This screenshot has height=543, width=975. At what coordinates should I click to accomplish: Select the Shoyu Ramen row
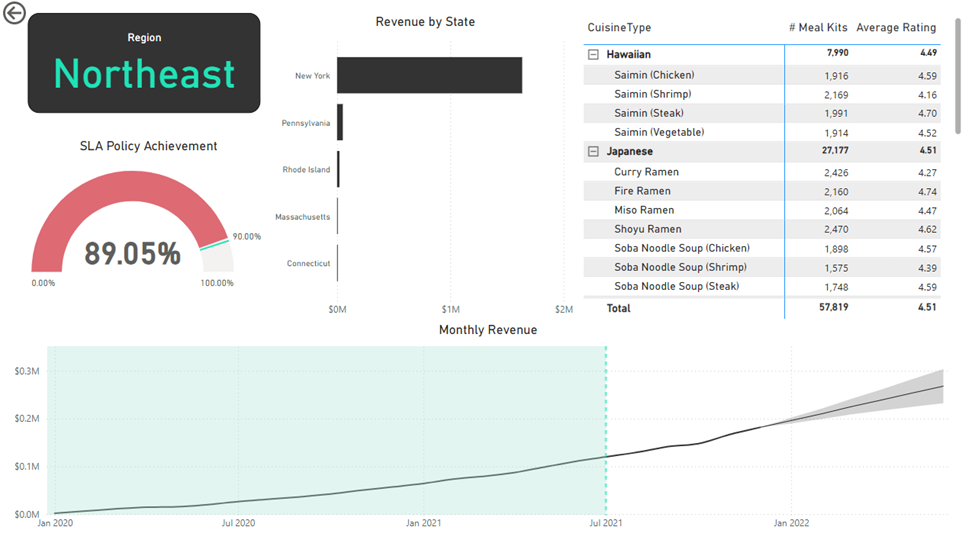coord(647,229)
